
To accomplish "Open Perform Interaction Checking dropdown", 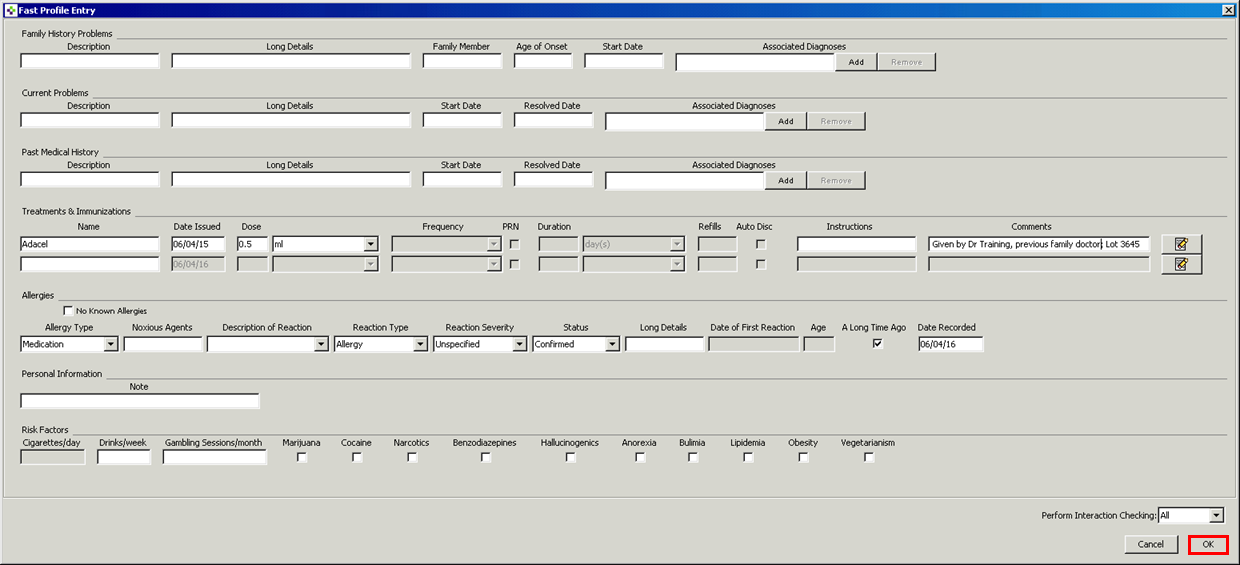I will (1216, 516).
